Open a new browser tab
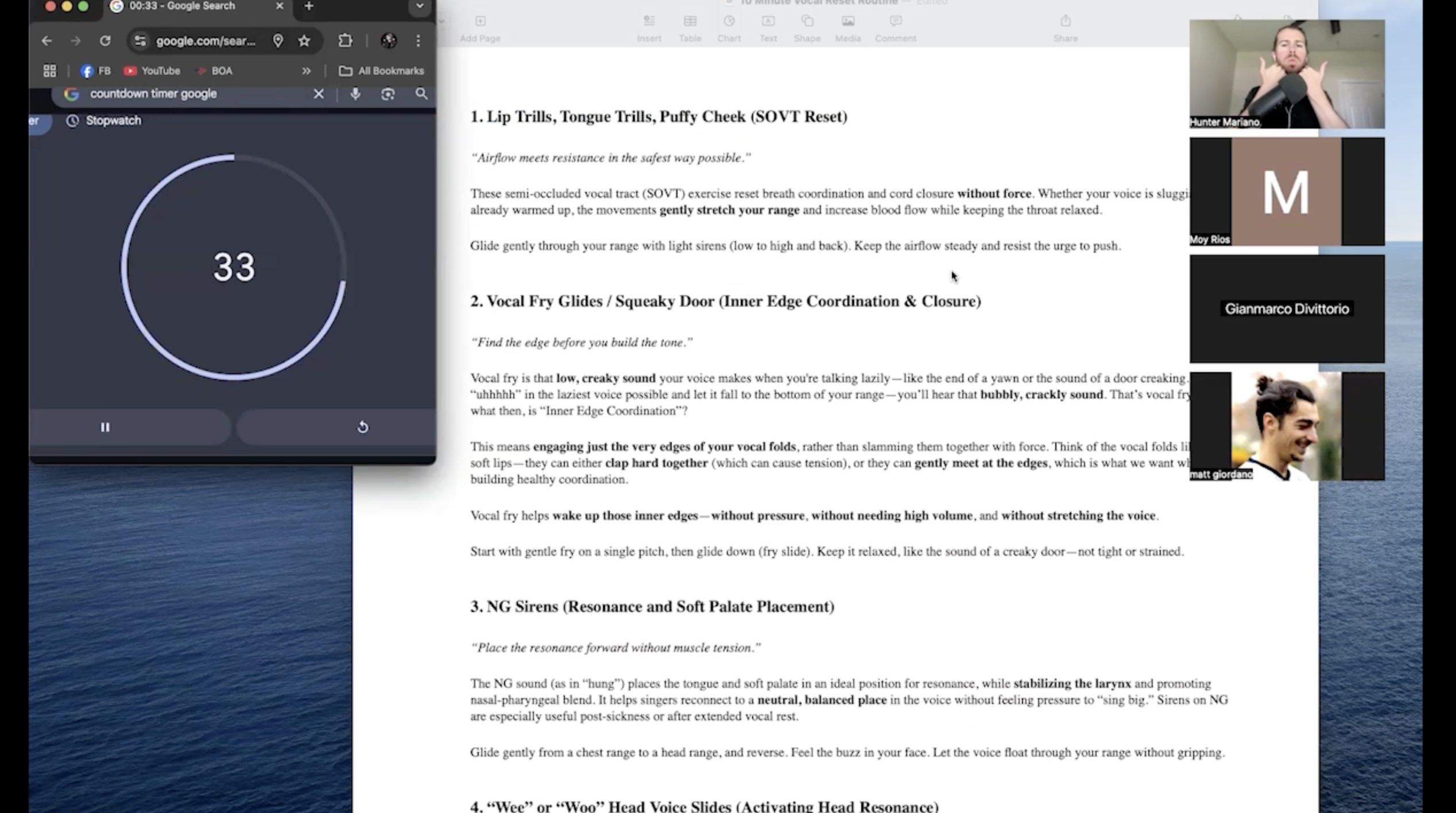 pyautogui.click(x=309, y=6)
